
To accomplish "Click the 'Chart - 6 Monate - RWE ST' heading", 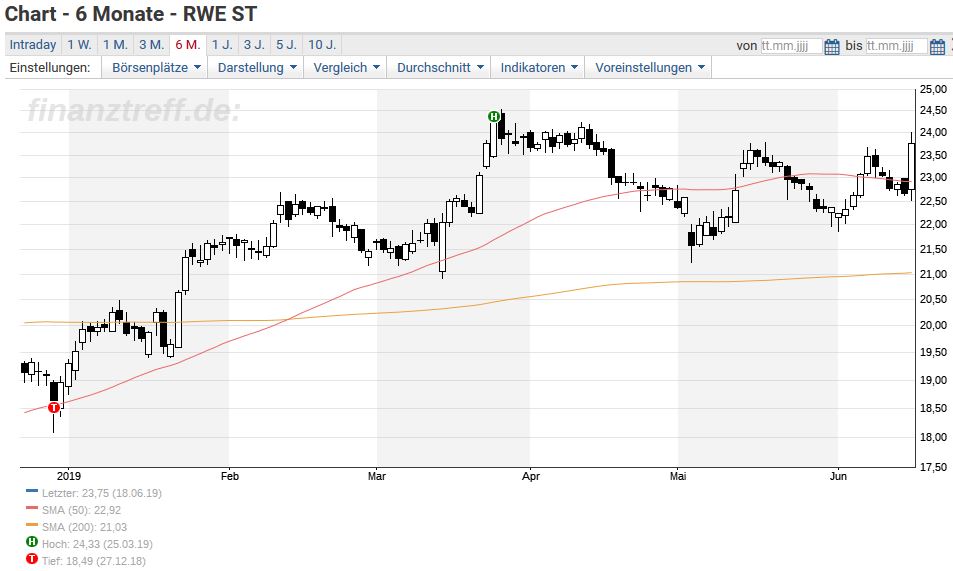I will point(131,14).
